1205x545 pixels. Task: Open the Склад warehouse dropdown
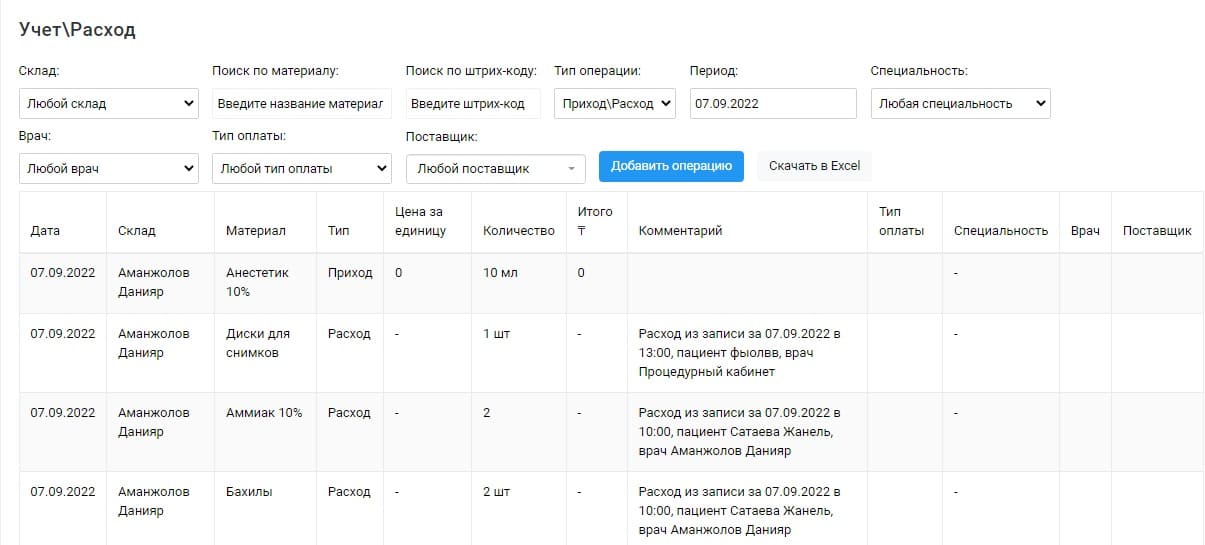108,104
